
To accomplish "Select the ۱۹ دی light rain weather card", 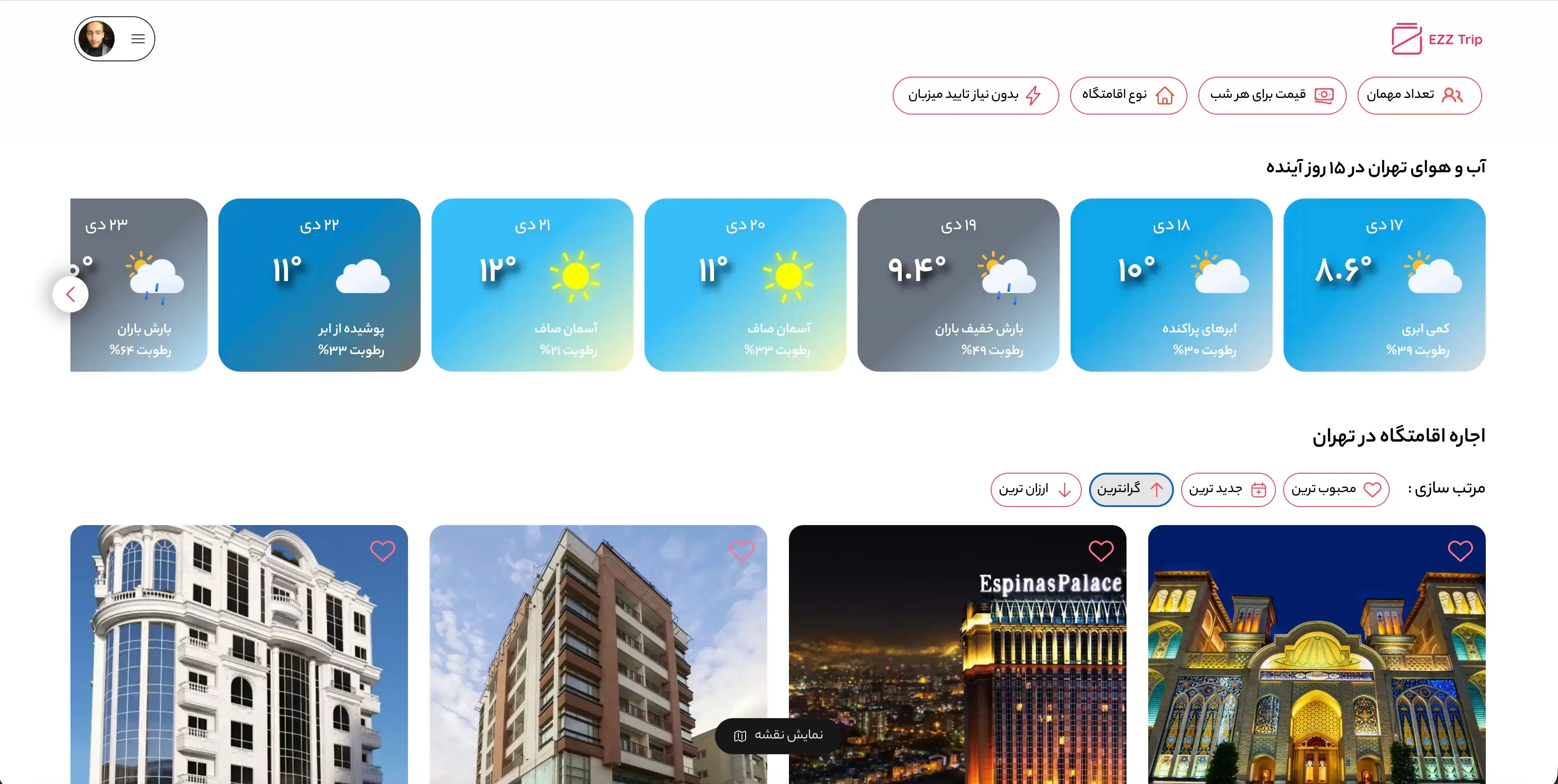I will pyautogui.click(x=958, y=285).
